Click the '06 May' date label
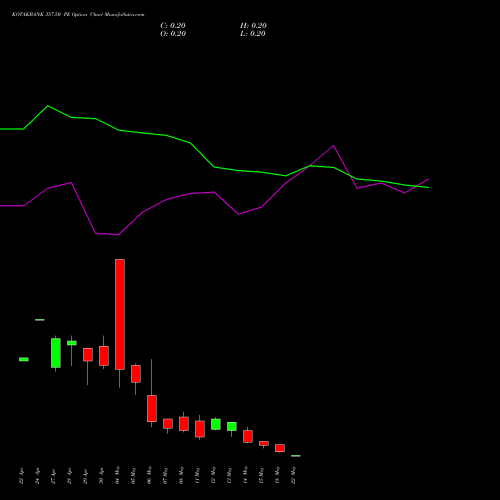 [x=150, y=475]
